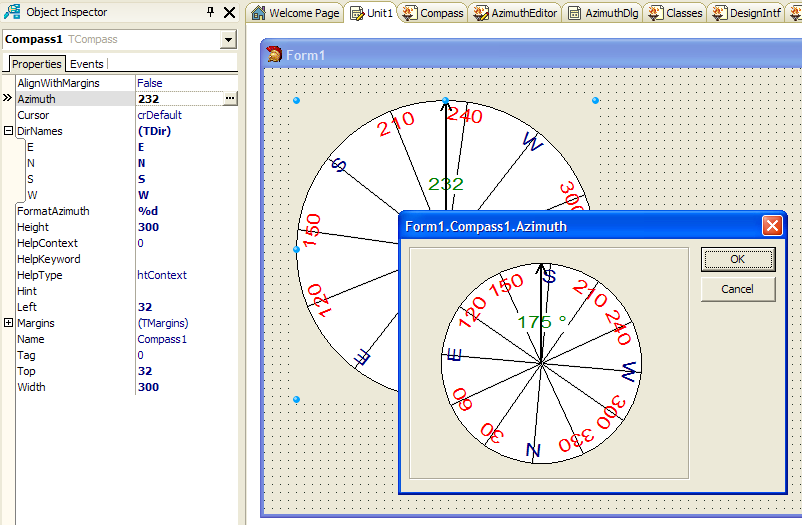Switch to the AzimuthEditor tab
Viewport: 802px width, 525px height.
515,13
